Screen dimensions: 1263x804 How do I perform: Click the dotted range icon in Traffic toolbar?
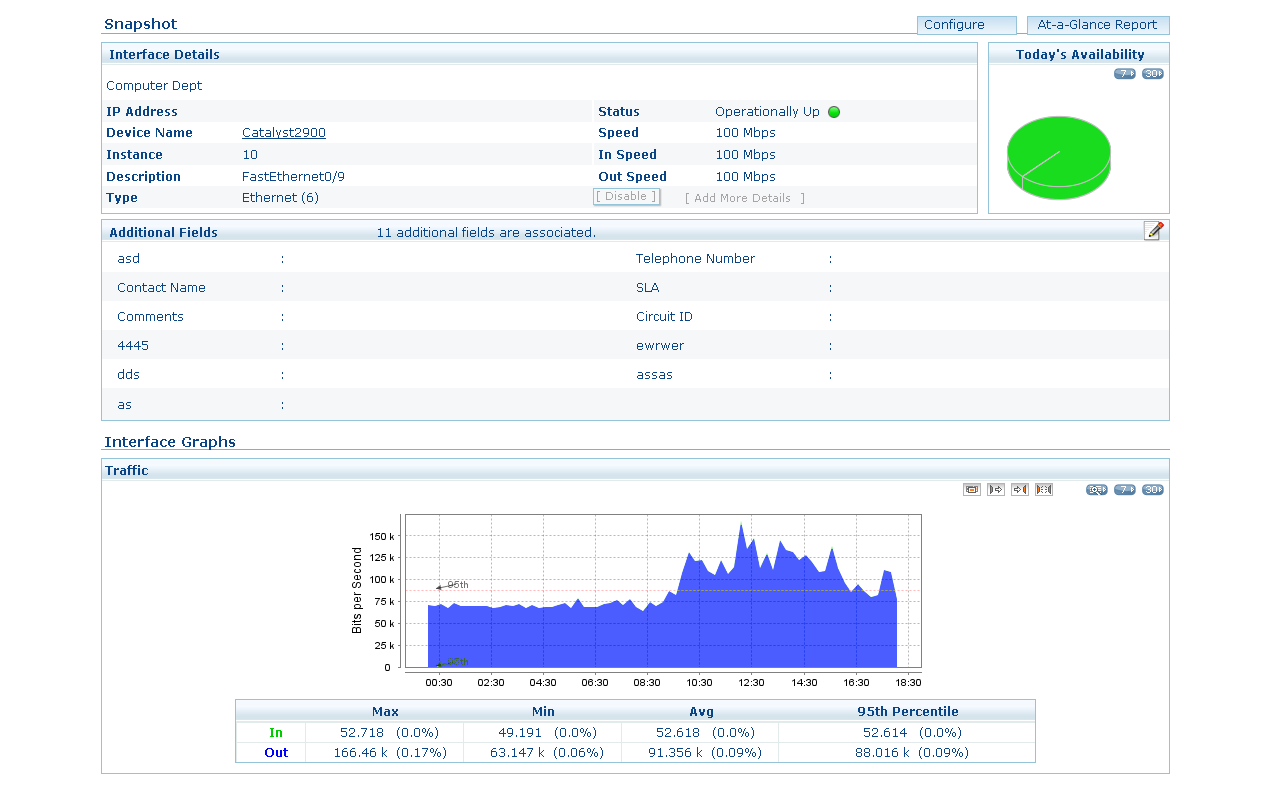pos(1044,490)
